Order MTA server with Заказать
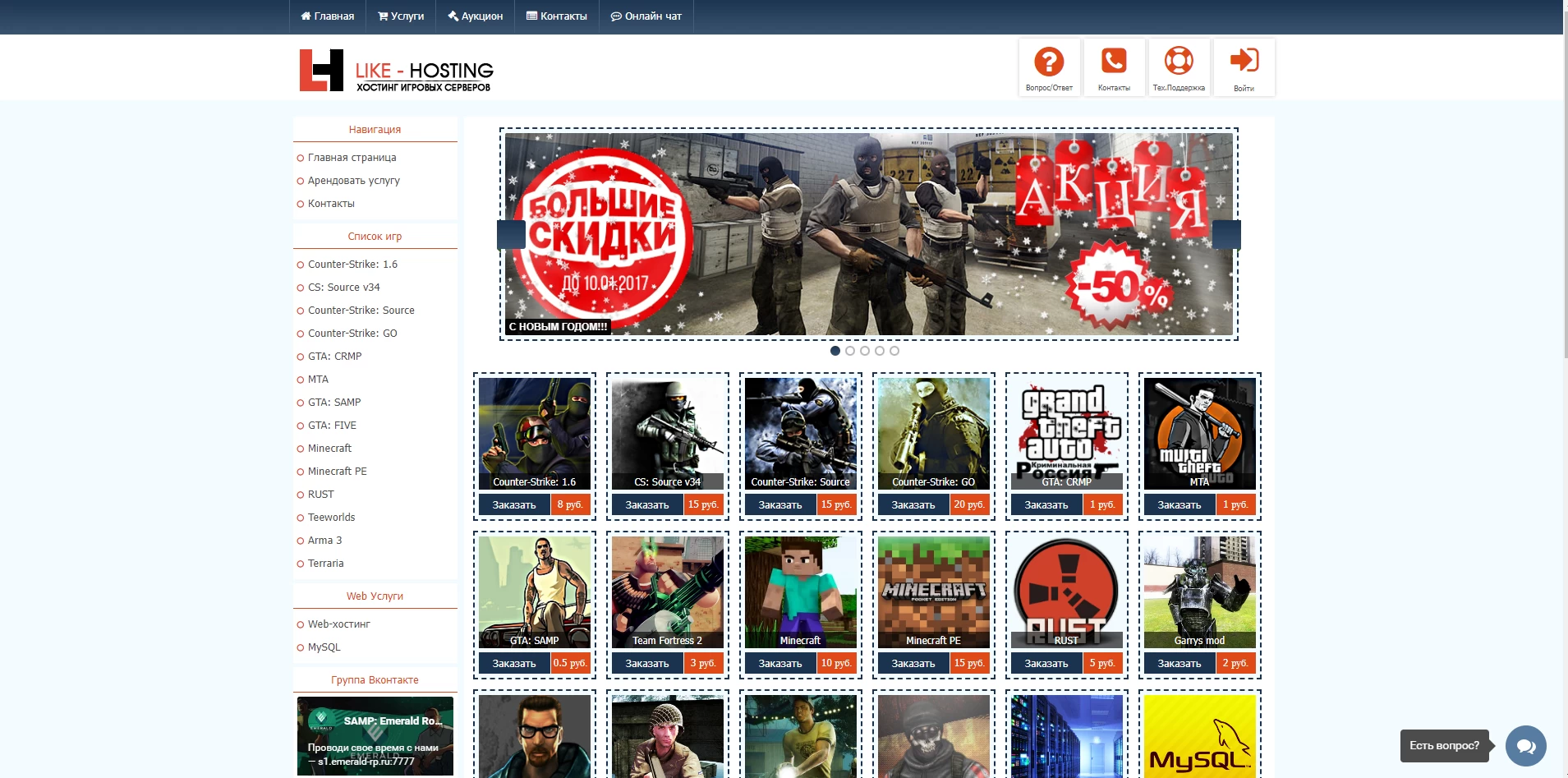1568x778 pixels. pyautogui.click(x=1179, y=504)
